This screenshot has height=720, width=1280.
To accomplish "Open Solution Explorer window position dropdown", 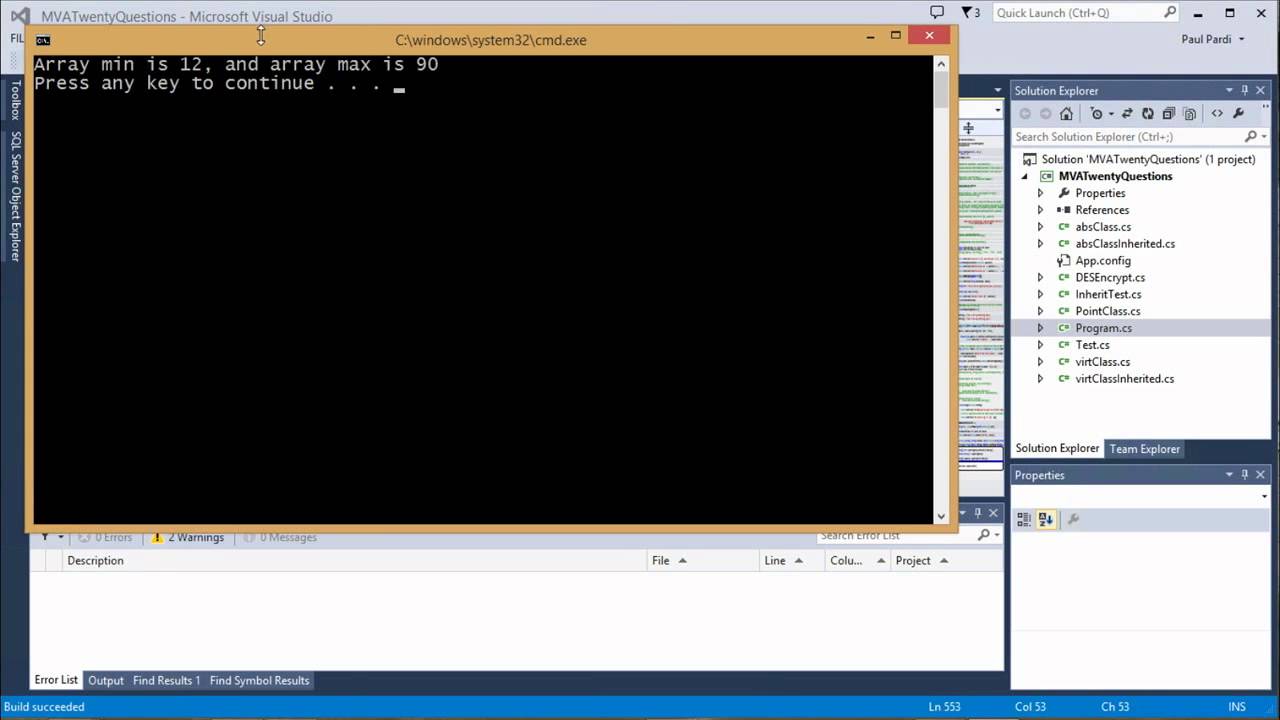I will 1229,90.
